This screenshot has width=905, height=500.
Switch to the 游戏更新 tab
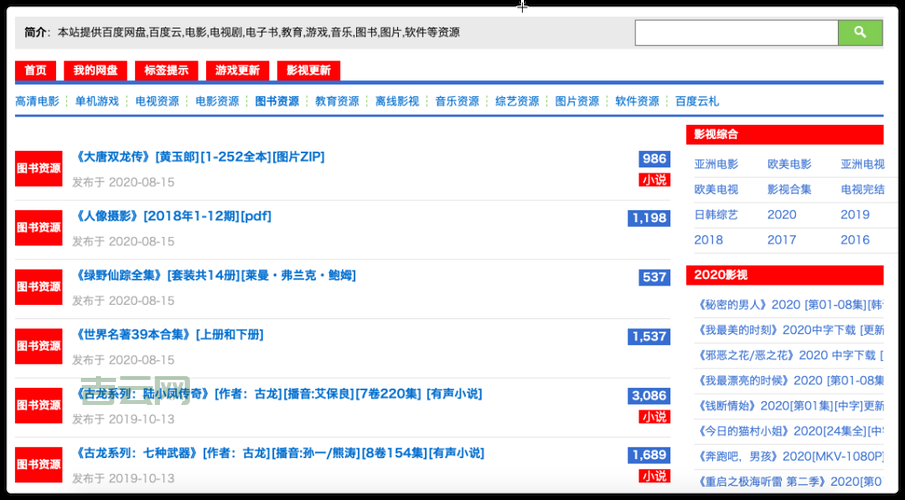[237, 71]
